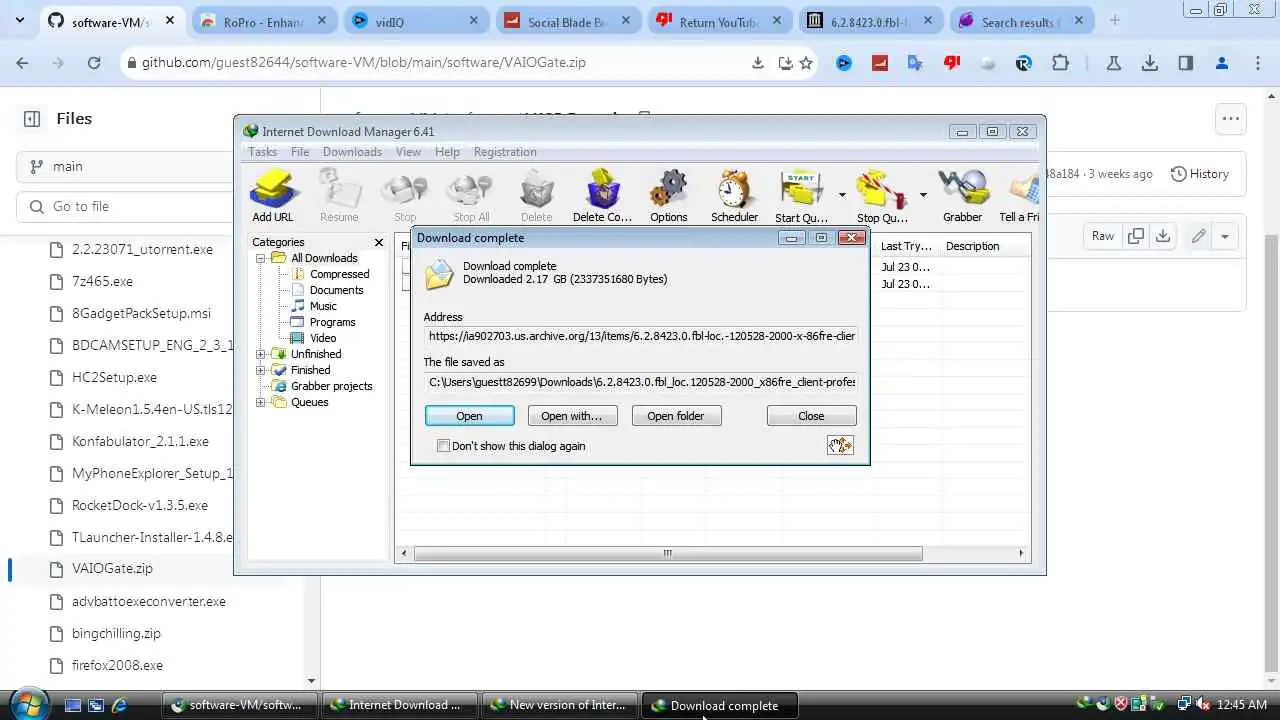1280x720 pixels.
Task: Click the Tell a Friend toolbar icon
Action: point(1020,196)
